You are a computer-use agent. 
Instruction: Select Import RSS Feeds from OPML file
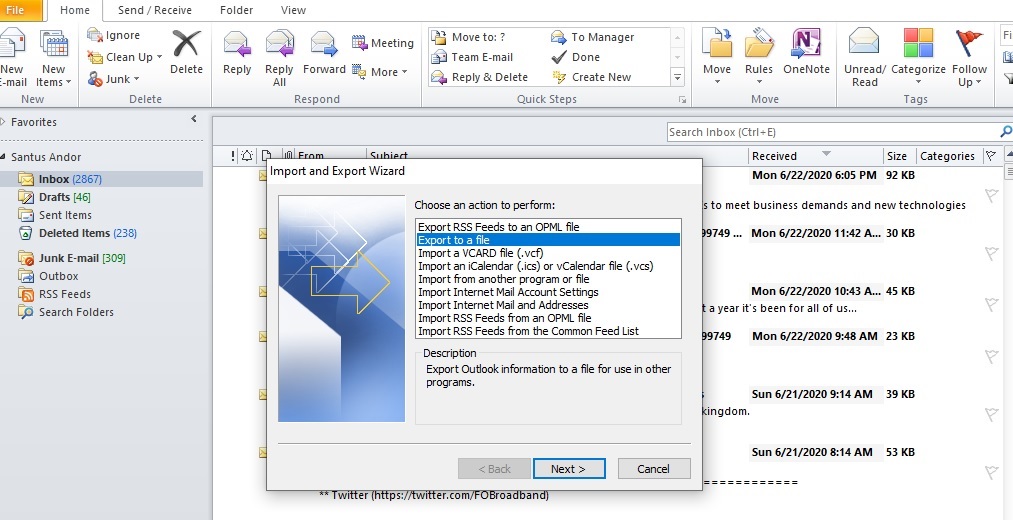pos(548,318)
